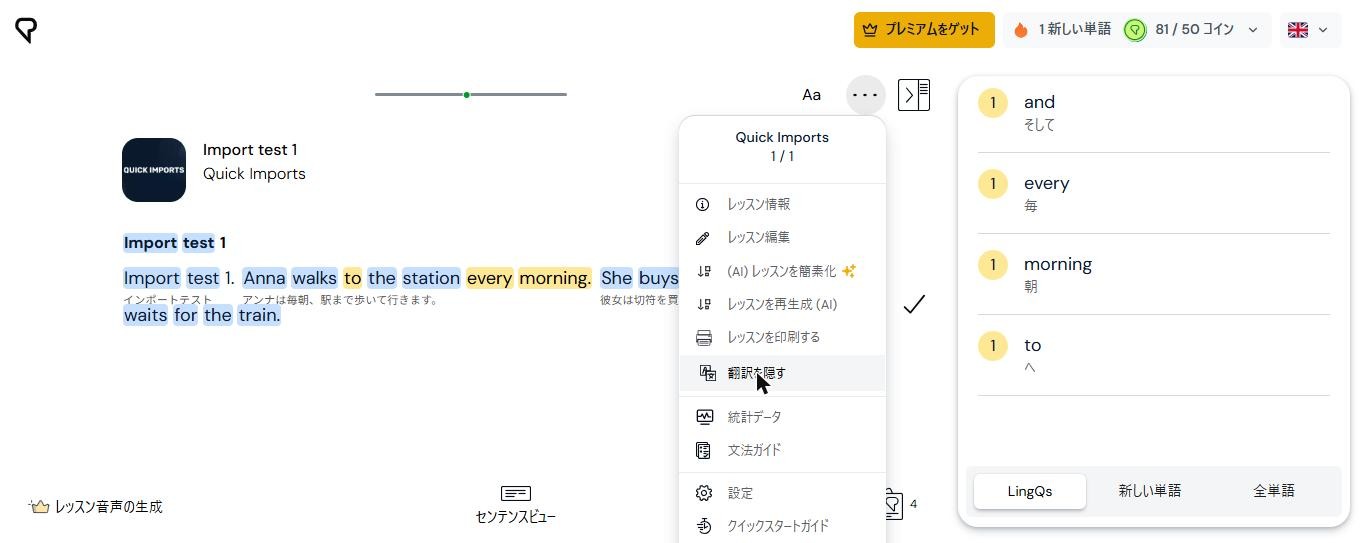The width and height of the screenshot is (1366, 543).
Task: Switch to the LingQs tab
Action: point(1030,491)
